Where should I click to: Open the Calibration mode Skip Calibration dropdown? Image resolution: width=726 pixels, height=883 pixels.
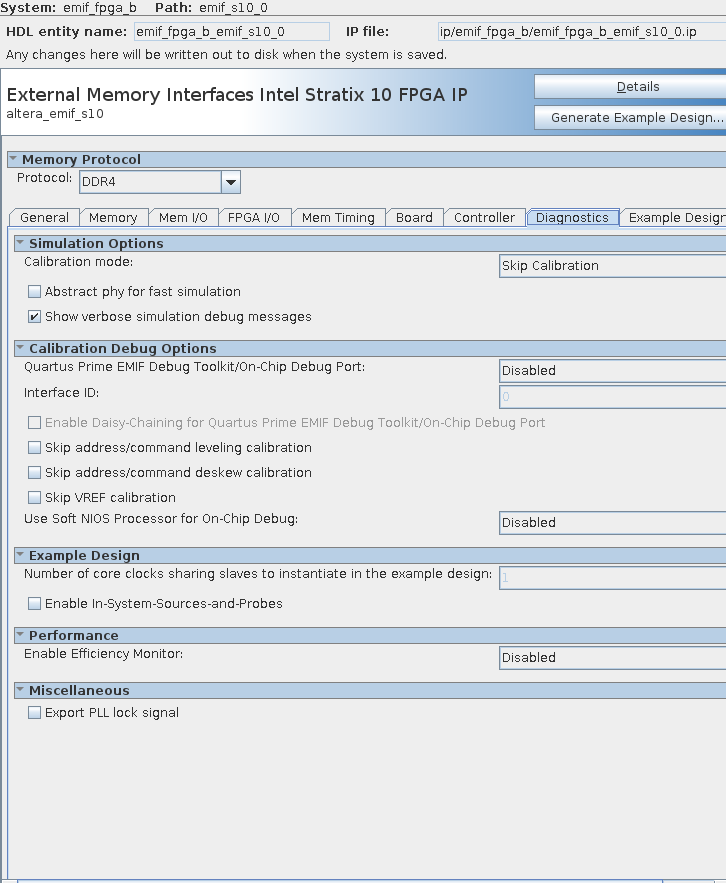coord(612,266)
